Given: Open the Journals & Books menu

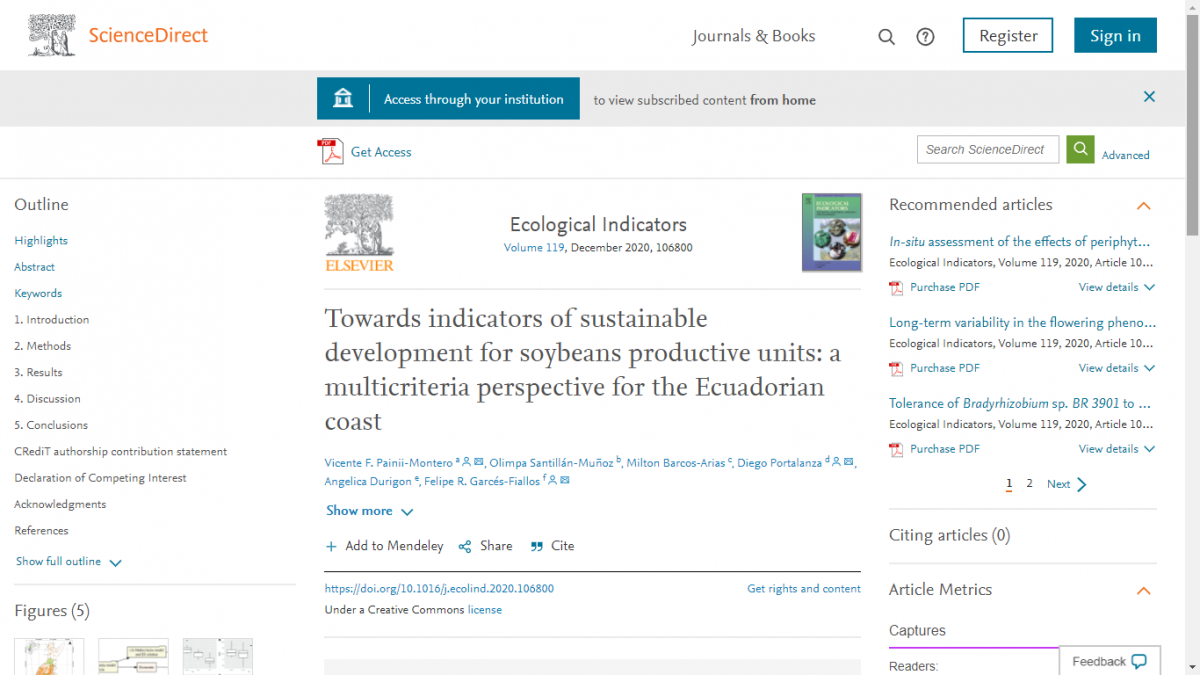Looking at the screenshot, I should tap(754, 36).
